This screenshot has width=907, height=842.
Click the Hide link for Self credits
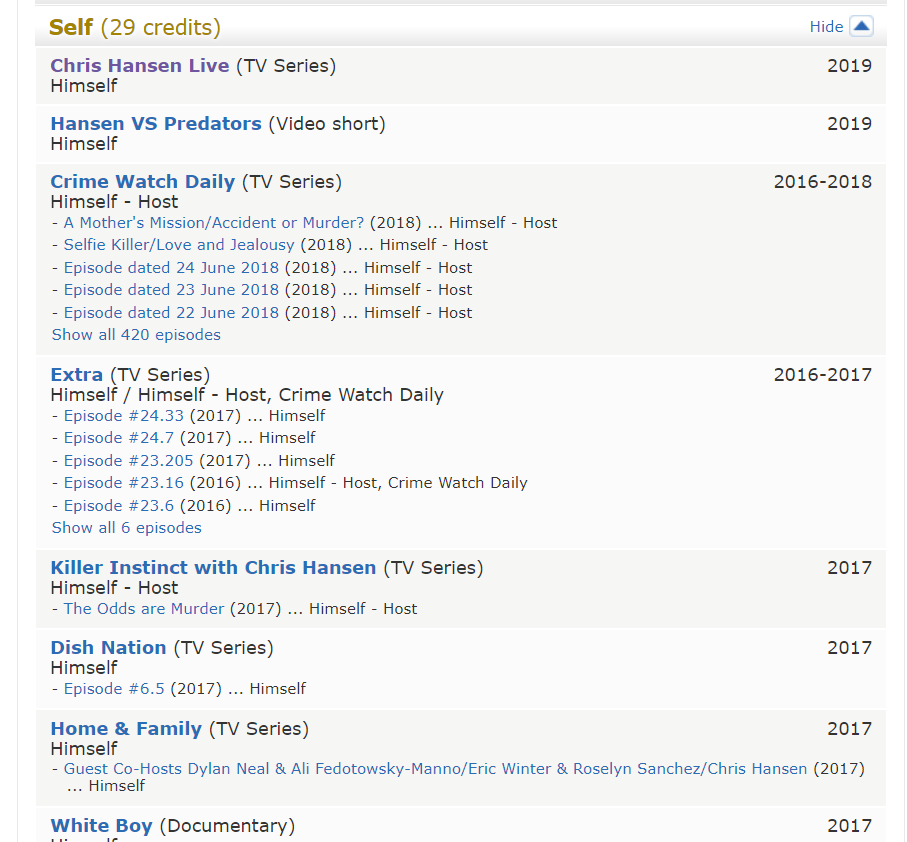[826, 27]
